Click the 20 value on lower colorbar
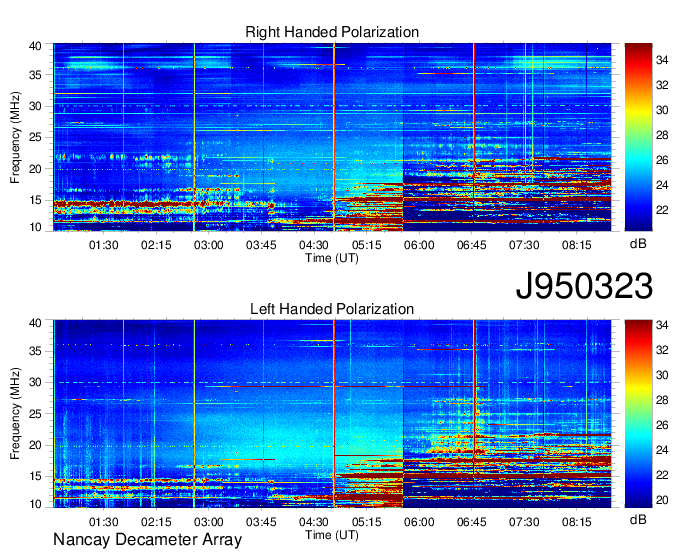Image resolution: width=680 pixels, height=552 pixels. click(662, 500)
